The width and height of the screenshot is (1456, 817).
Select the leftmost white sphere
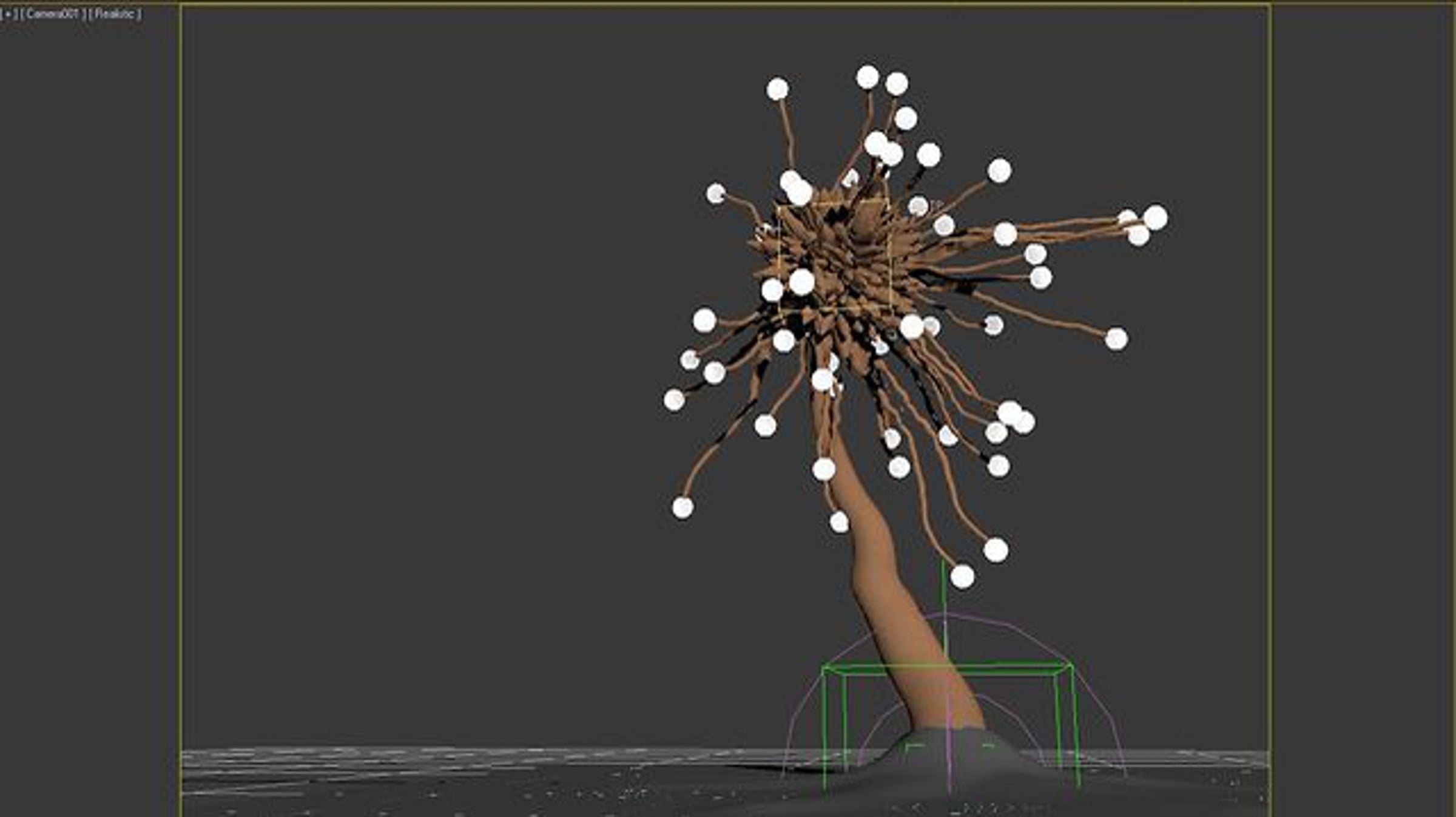[x=674, y=400]
